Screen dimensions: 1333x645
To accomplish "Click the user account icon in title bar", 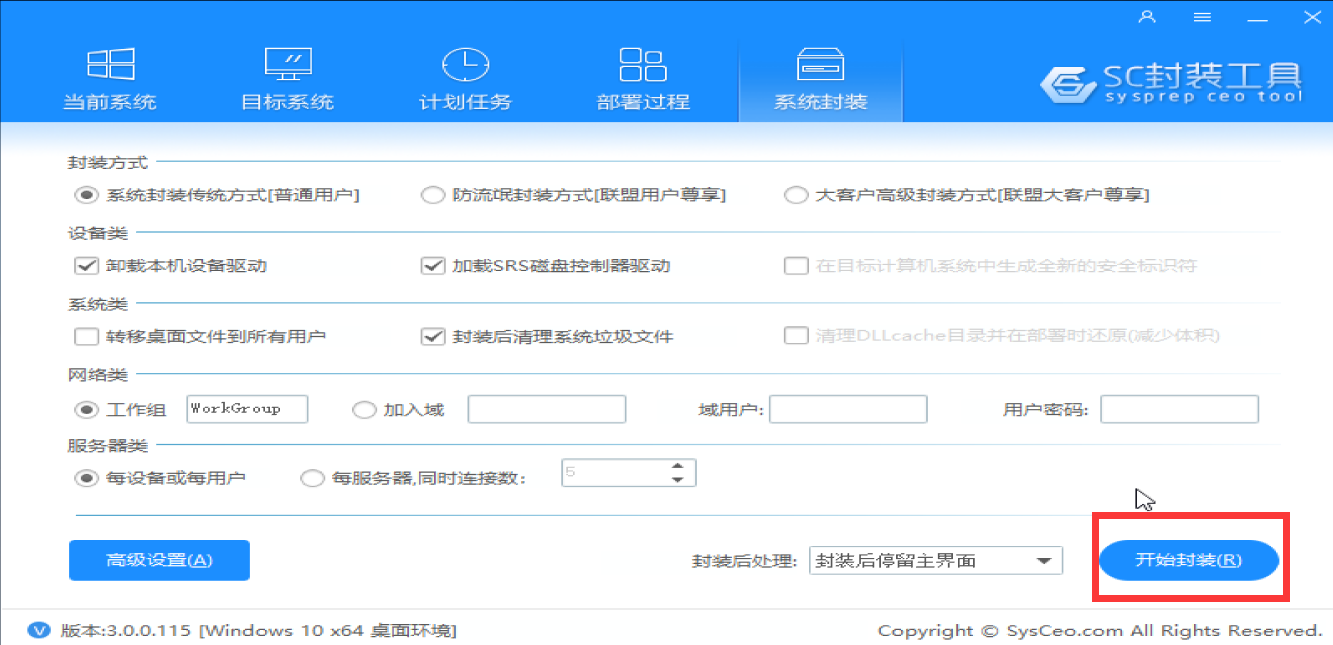I will tap(1147, 17).
